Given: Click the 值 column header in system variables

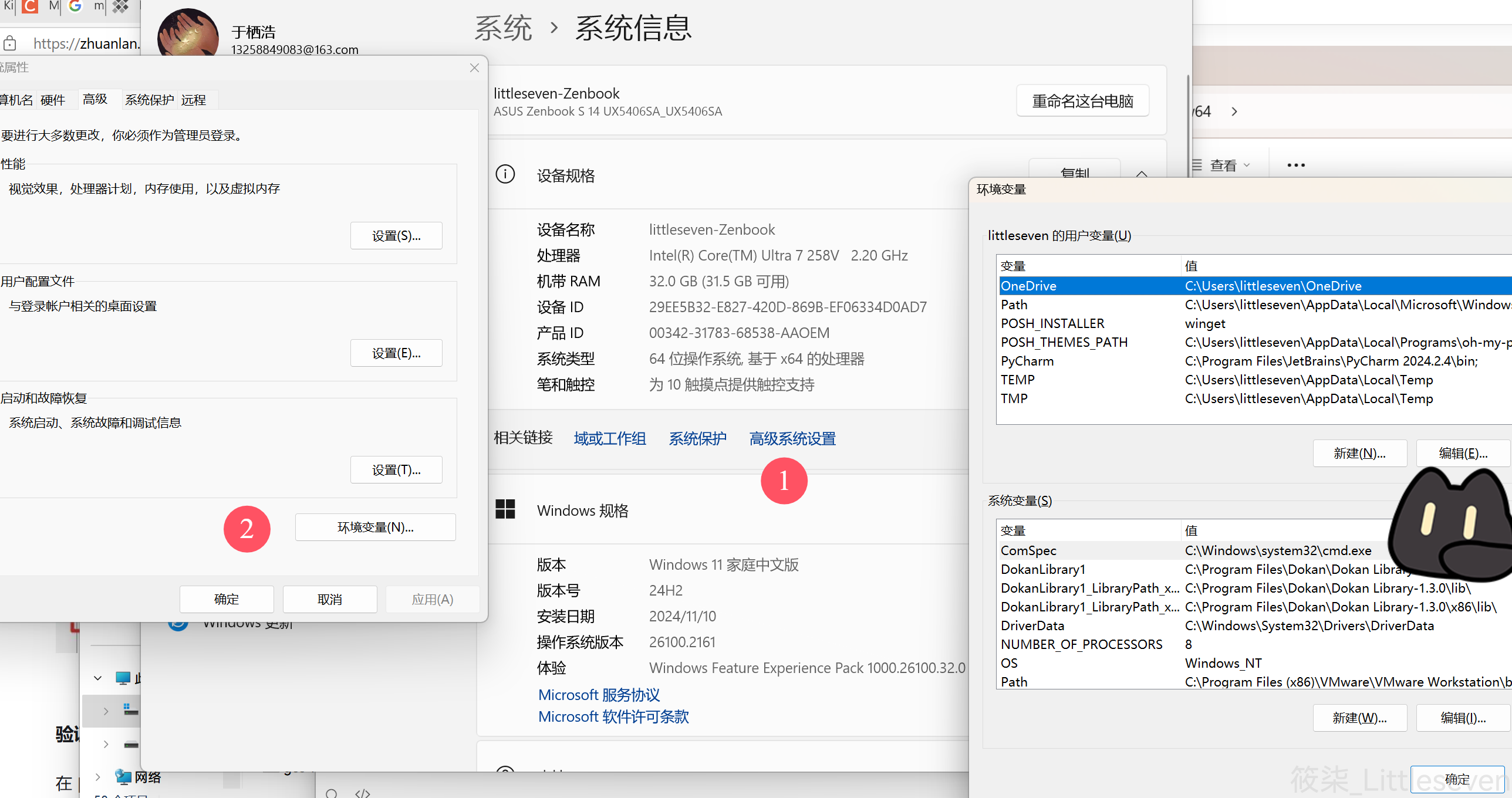Looking at the screenshot, I should pos(1285,530).
